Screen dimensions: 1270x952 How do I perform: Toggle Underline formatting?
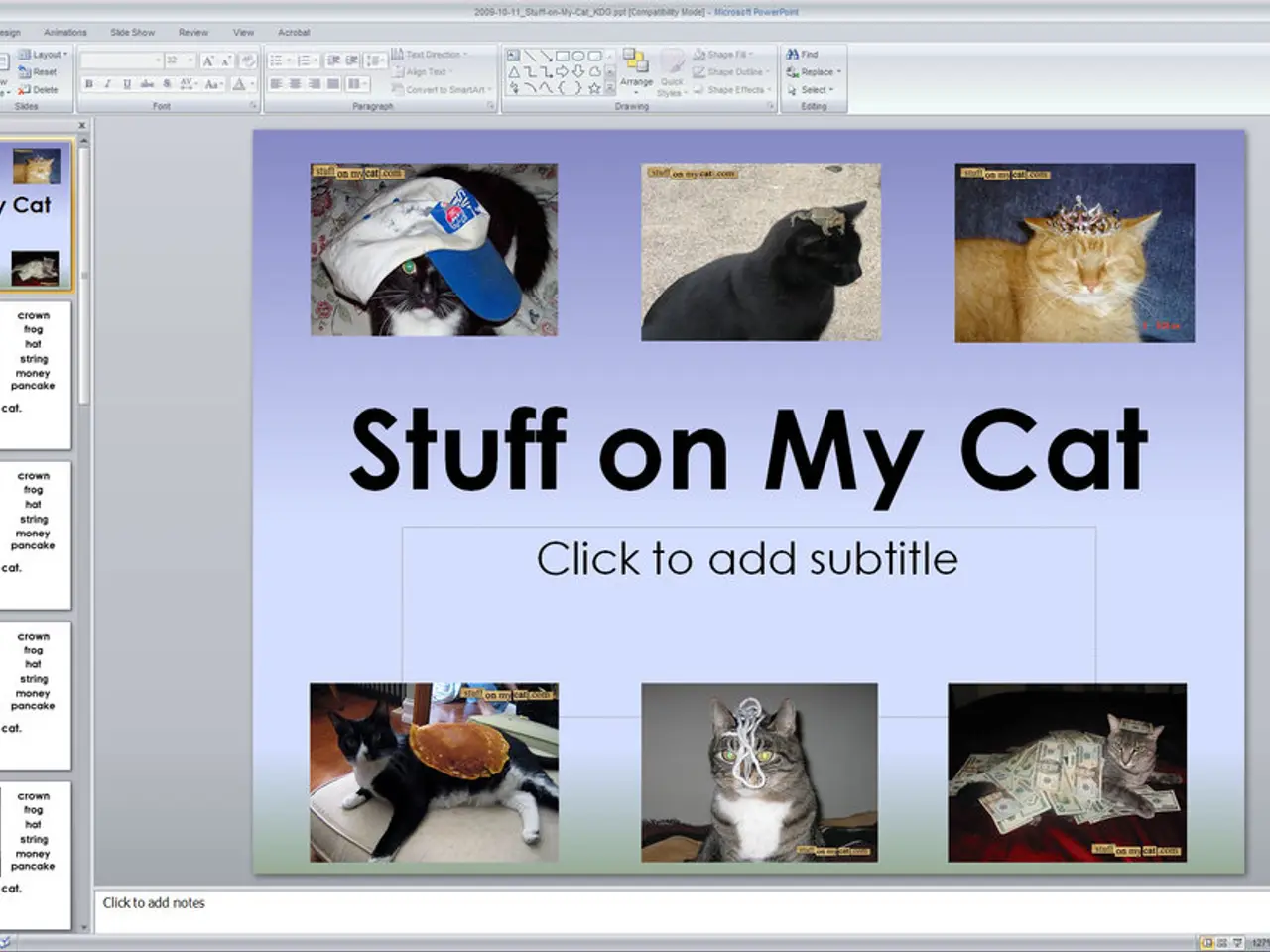(x=126, y=84)
